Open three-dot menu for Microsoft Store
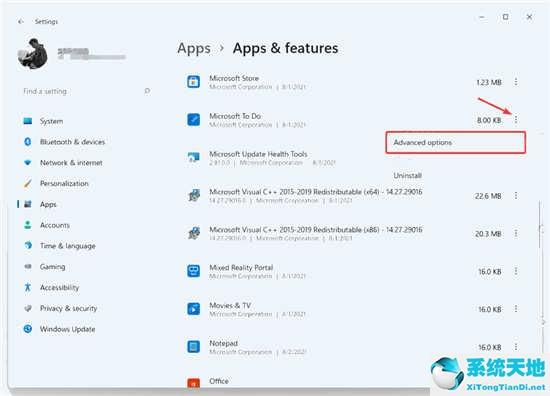 516,82
